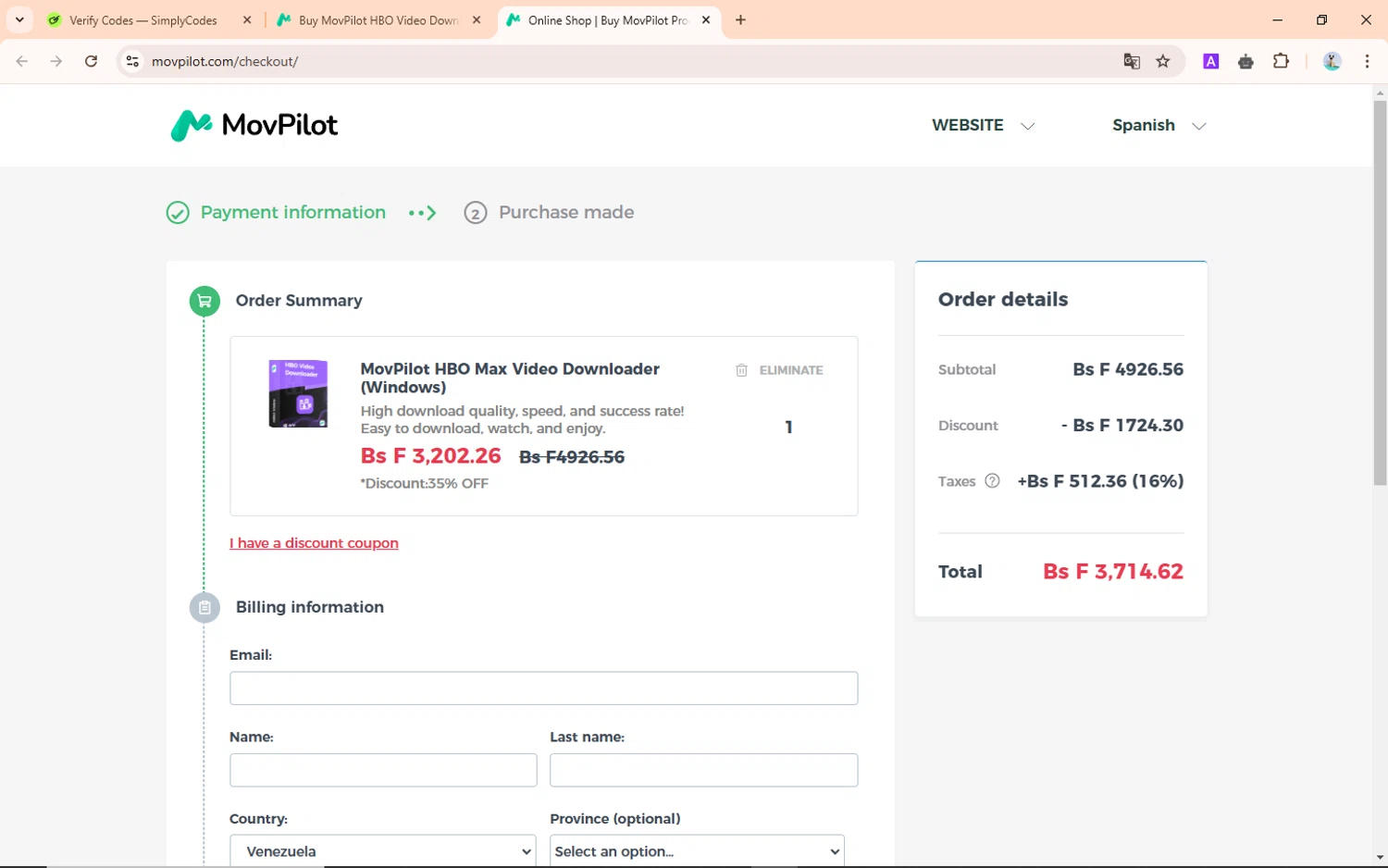Close the Verify Codes SimplyCodes tab
This screenshot has width=1388, height=868.
[247, 19]
